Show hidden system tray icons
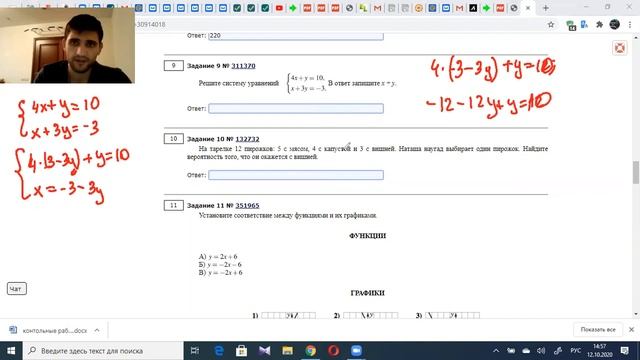 click(496, 351)
